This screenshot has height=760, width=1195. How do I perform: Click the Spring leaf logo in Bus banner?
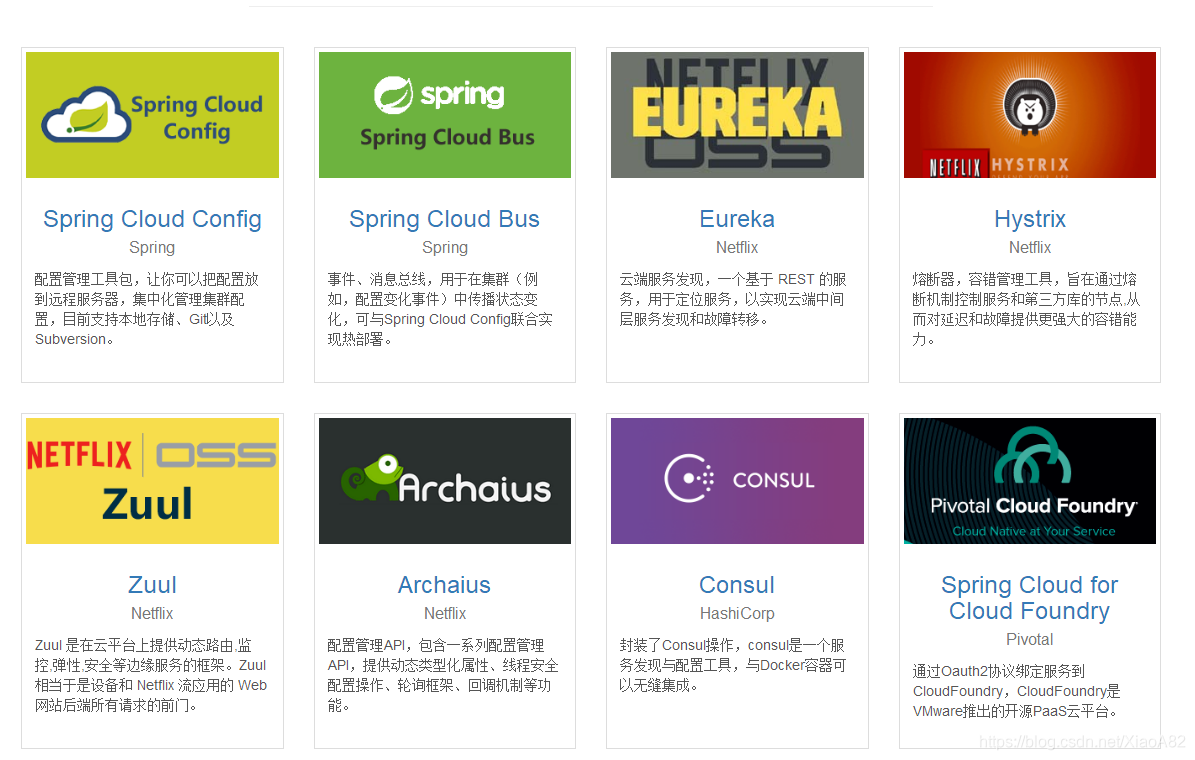(x=393, y=95)
